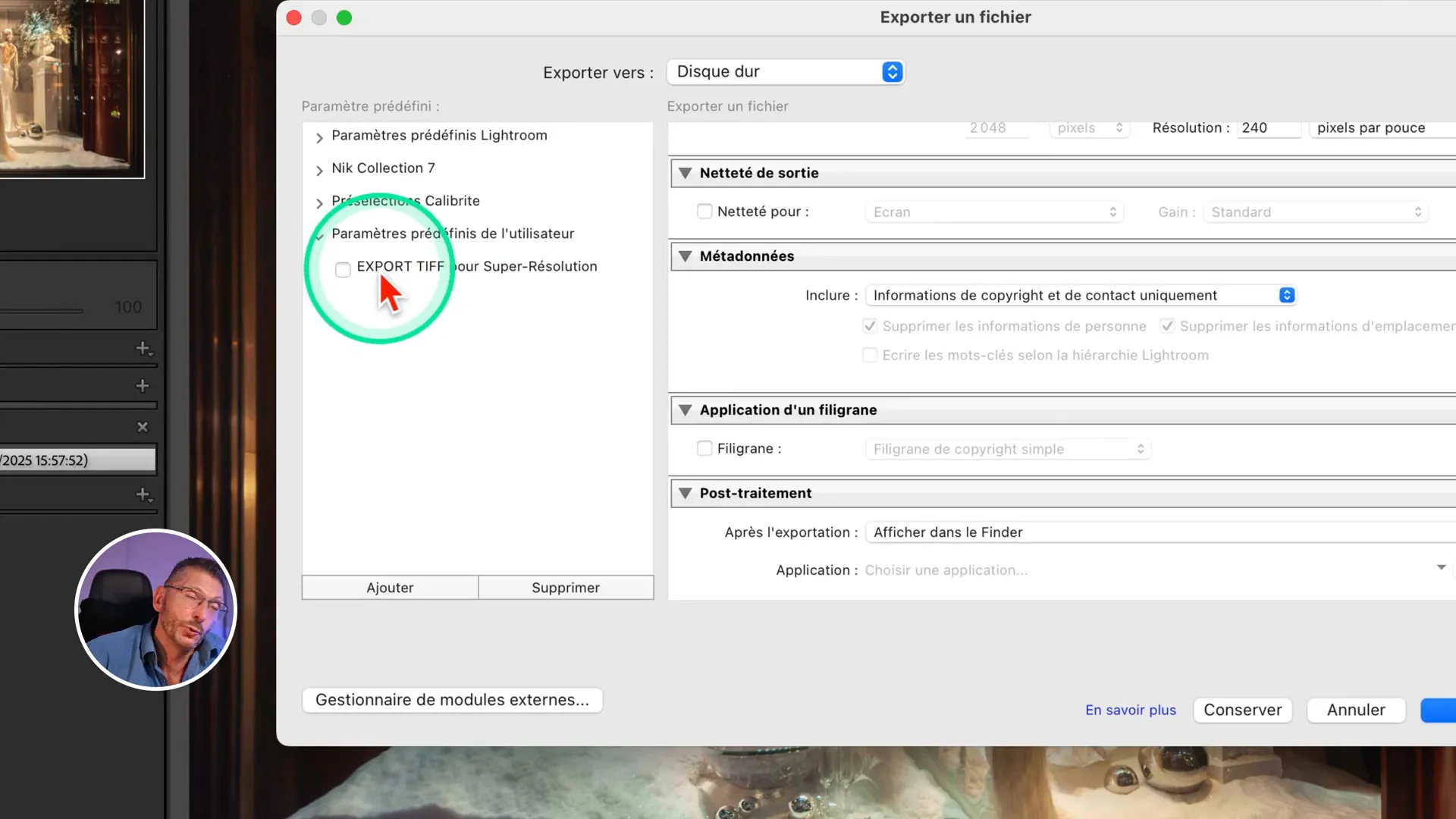
Task: Check the EXPORT TIFF pour Super-Résolution preset
Action: click(x=343, y=269)
